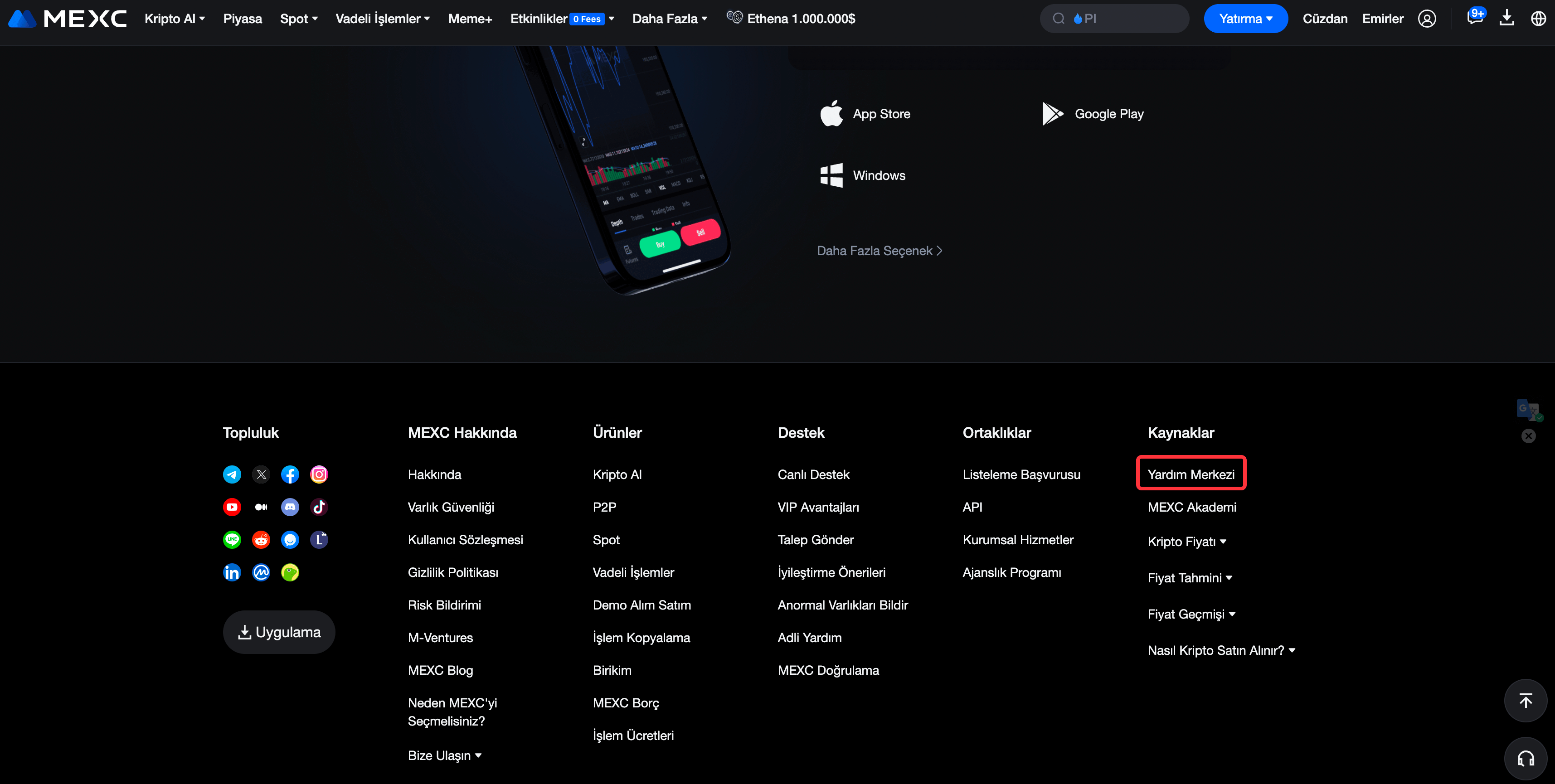Dismiss the translate widget close icon

pyautogui.click(x=1528, y=436)
